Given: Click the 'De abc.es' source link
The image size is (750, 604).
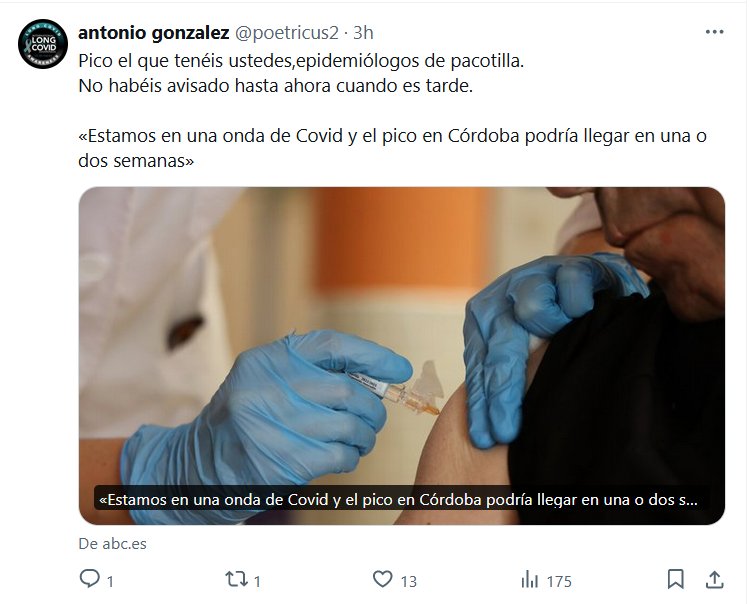Looking at the screenshot, I should 112,544.
